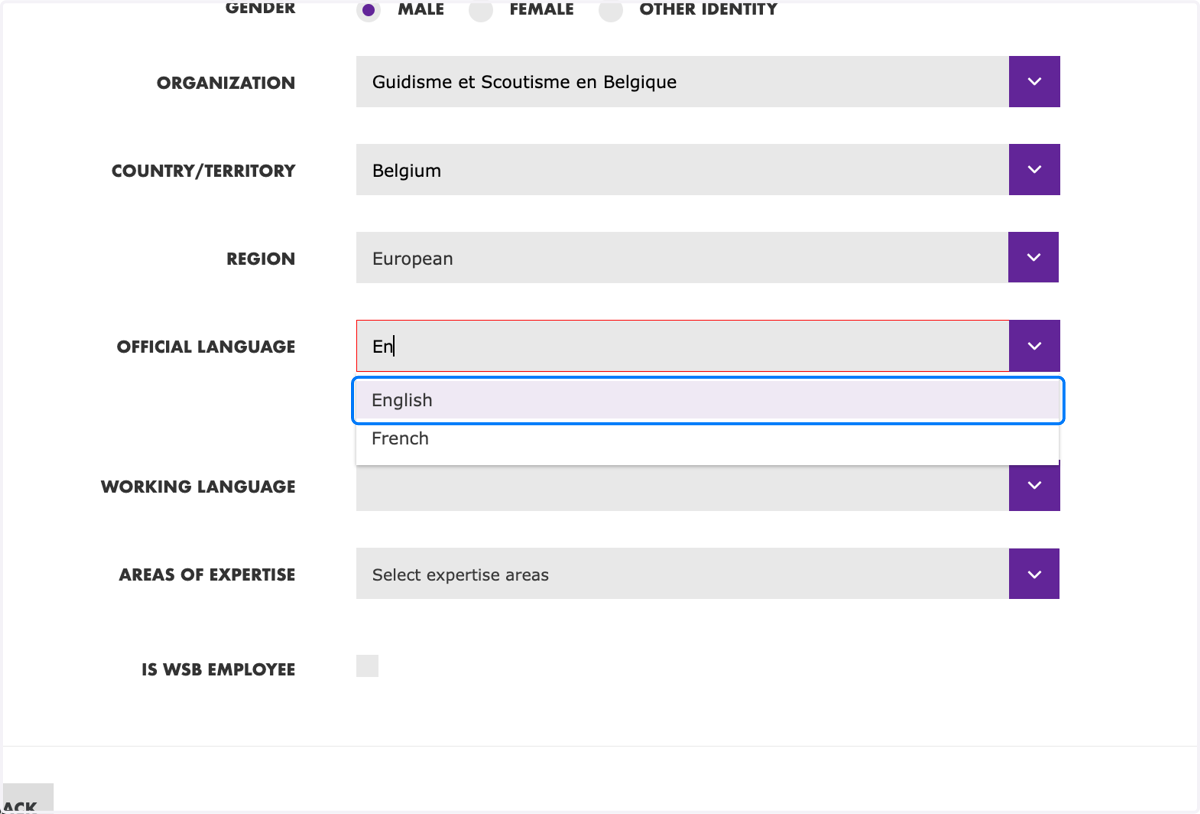
Task: Open the Areas of Expertise dropdown arrow
Action: pos(1034,574)
